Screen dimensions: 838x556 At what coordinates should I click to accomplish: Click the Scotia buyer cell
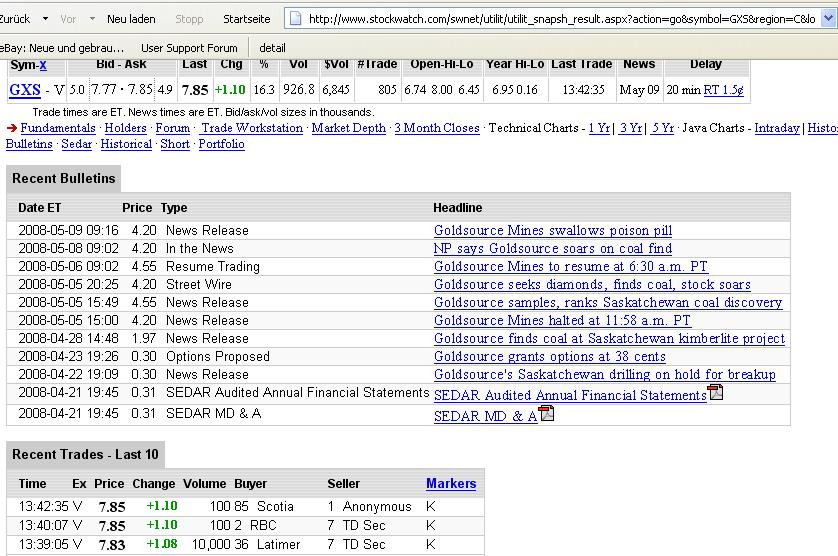(275, 506)
